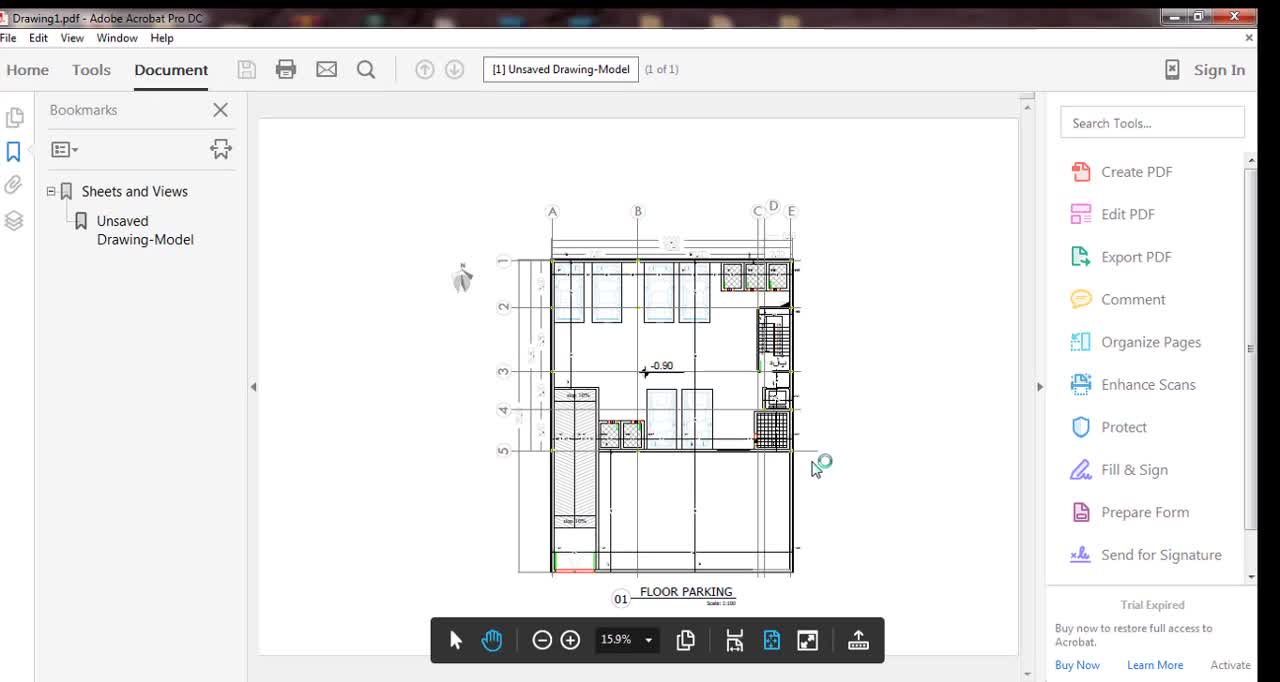
Task: Switch to the Tools tab
Action: [91, 70]
